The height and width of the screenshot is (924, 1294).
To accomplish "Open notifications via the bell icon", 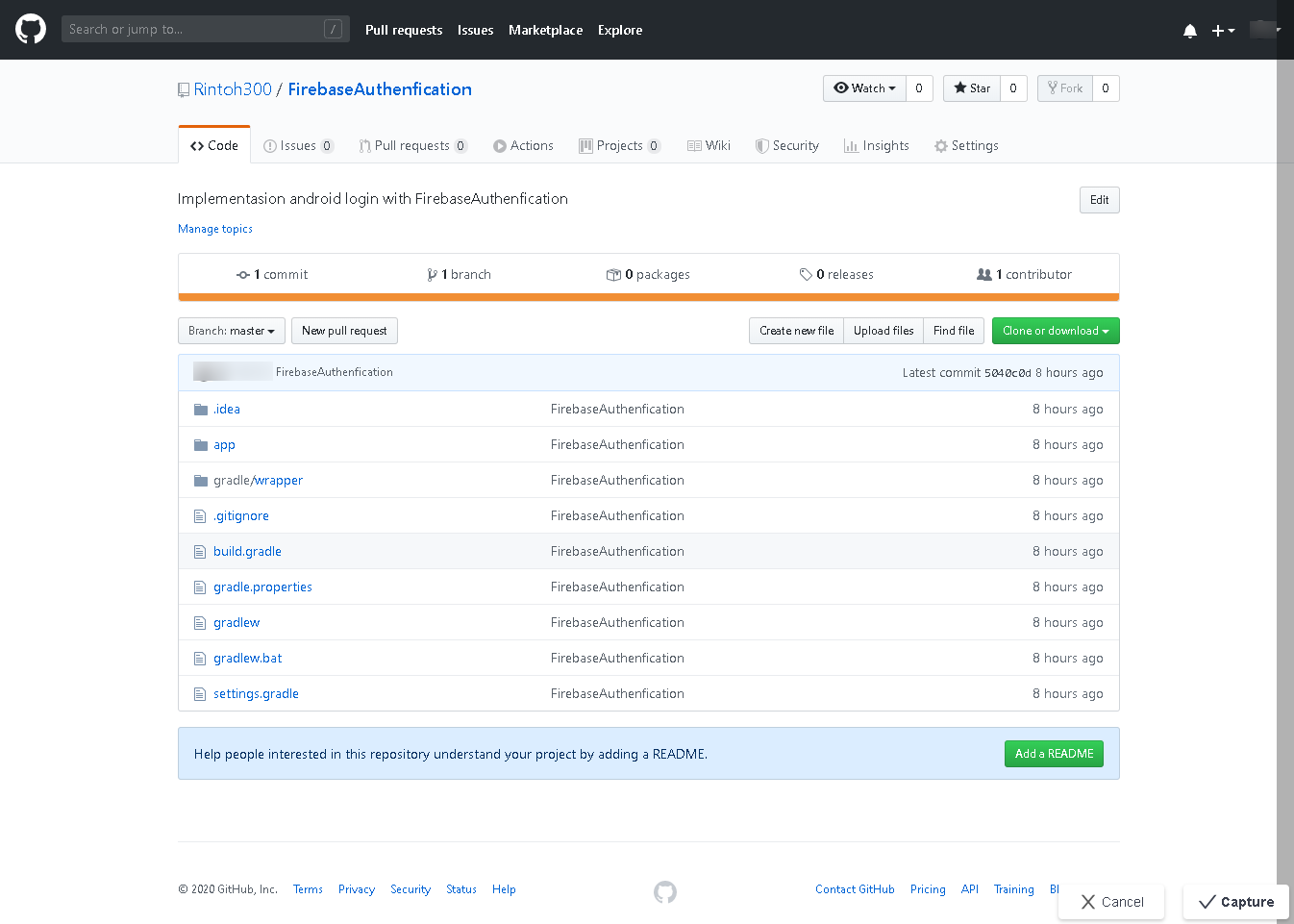I will (1190, 31).
